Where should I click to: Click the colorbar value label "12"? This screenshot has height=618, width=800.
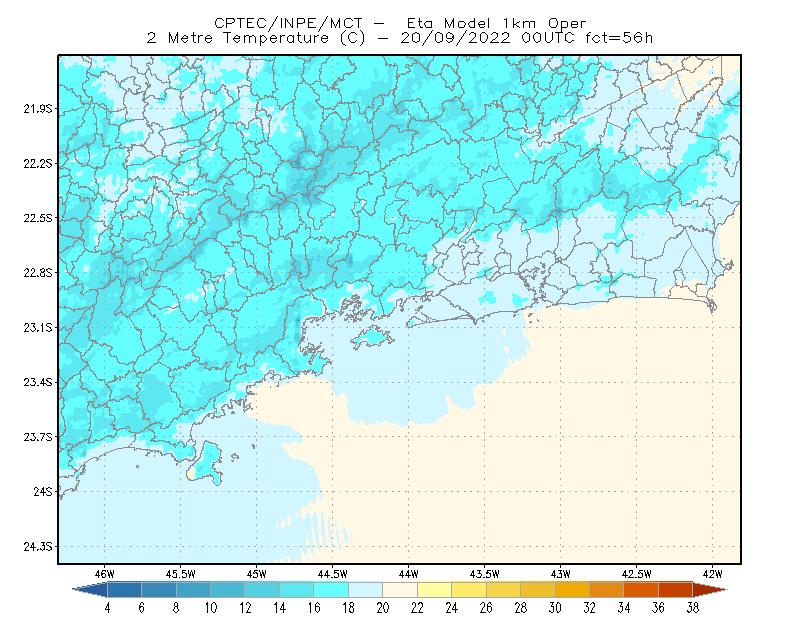pyautogui.click(x=245, y=608)
